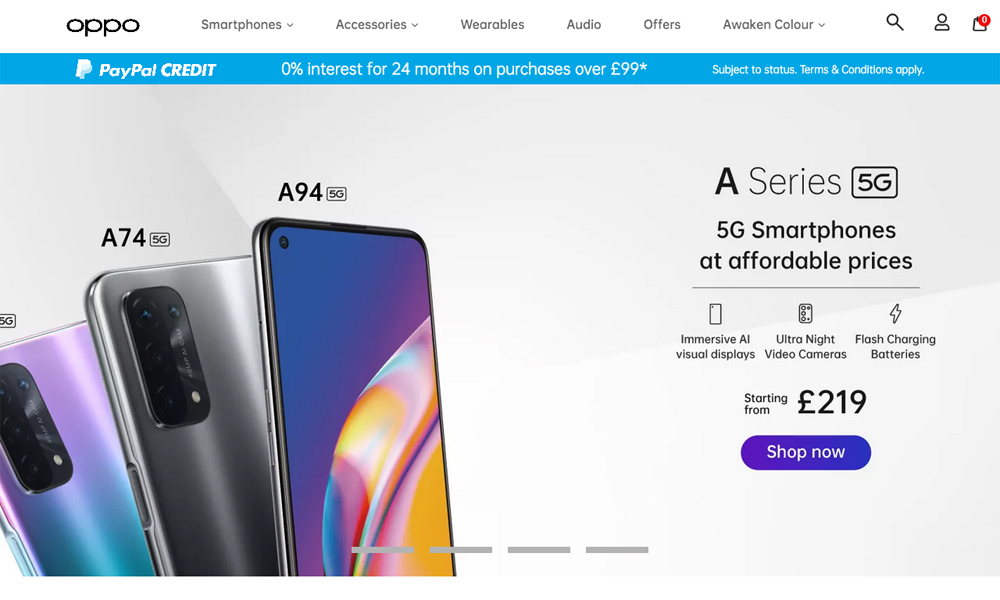Open the Wearables menu item

(492, 25)
